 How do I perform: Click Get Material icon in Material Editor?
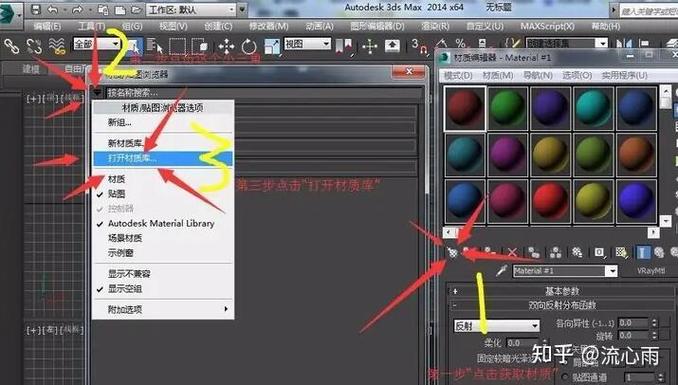pyautogui.click(x=452, y=252)
